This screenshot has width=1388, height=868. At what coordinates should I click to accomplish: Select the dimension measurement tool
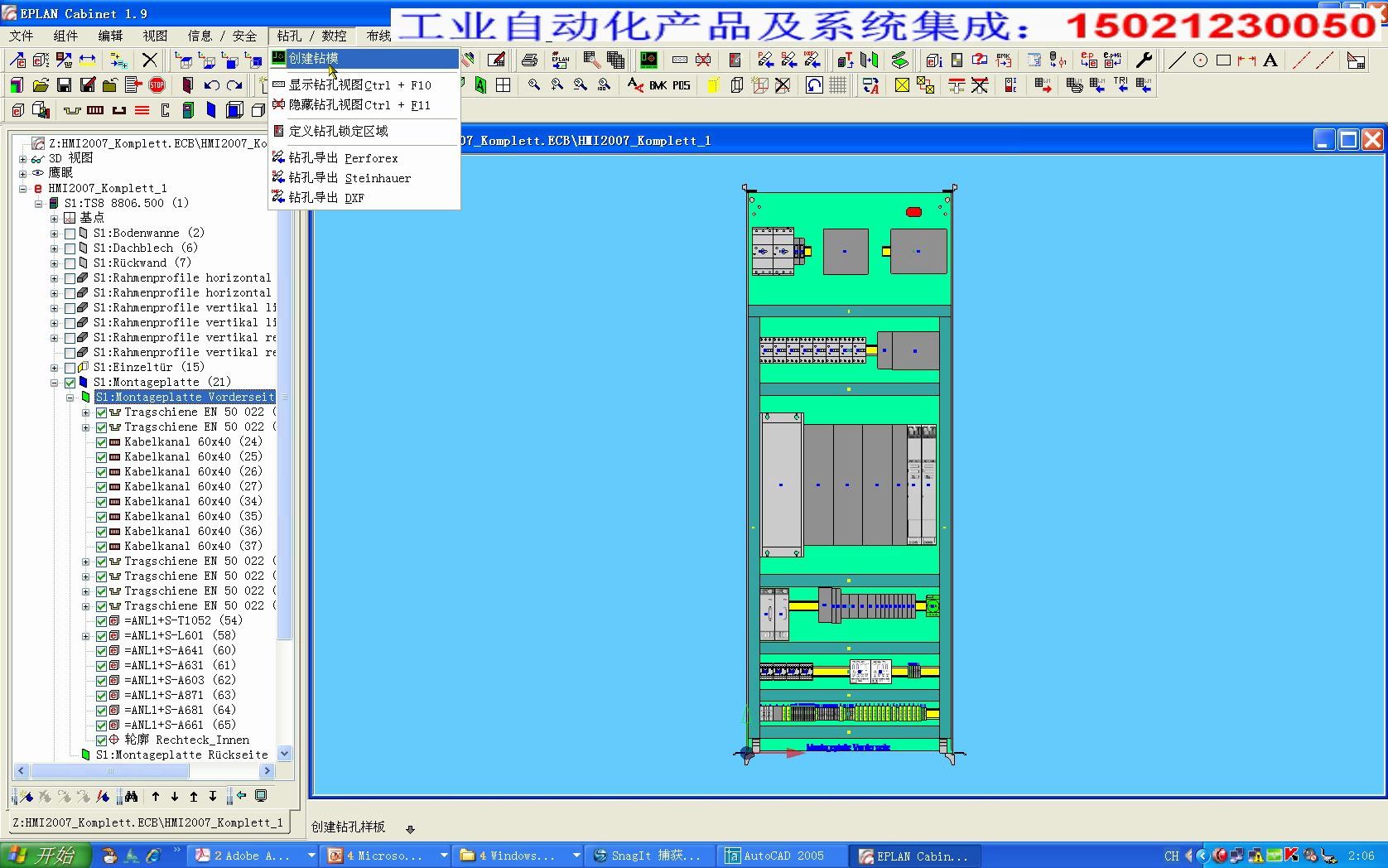(x=1246, y=60)
